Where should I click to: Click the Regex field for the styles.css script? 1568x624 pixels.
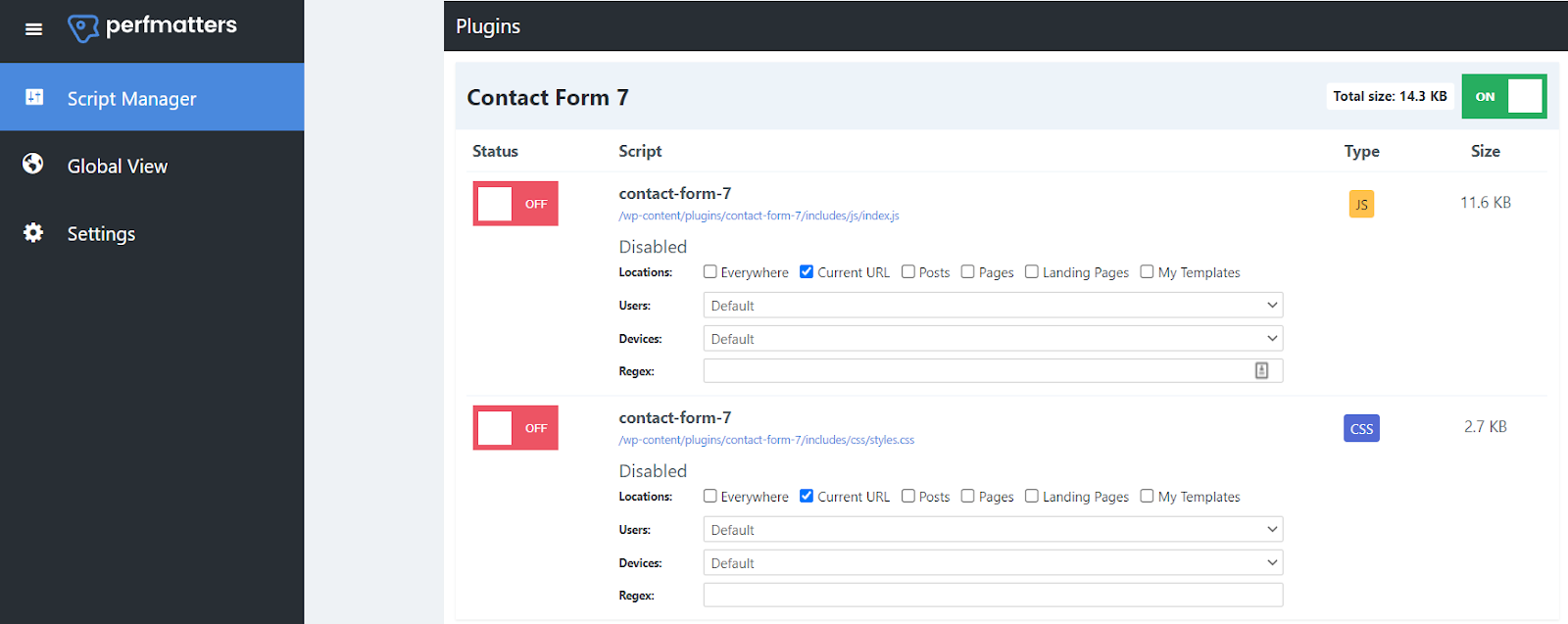click(993, 595)
